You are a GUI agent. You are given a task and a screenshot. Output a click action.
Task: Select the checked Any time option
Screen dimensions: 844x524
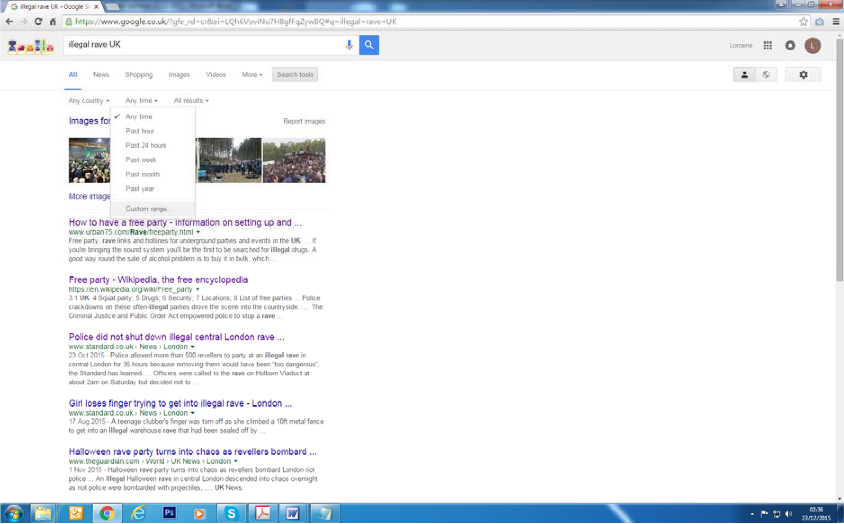tap(139, 117)
